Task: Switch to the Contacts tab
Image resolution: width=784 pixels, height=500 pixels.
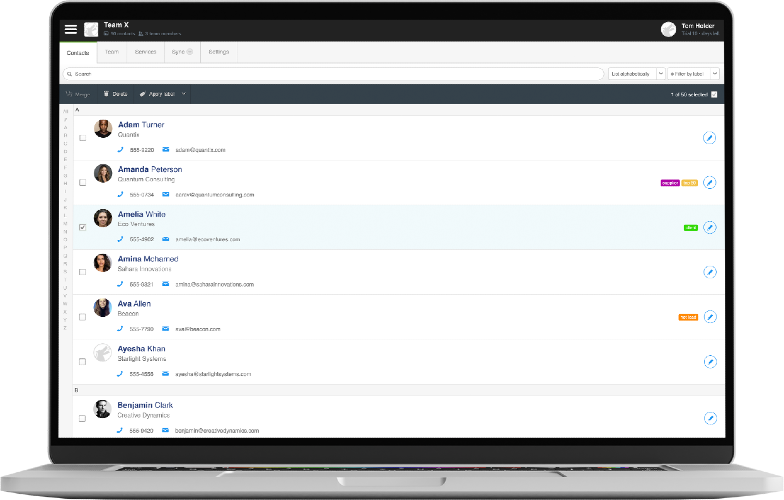Action: [78, 52]
